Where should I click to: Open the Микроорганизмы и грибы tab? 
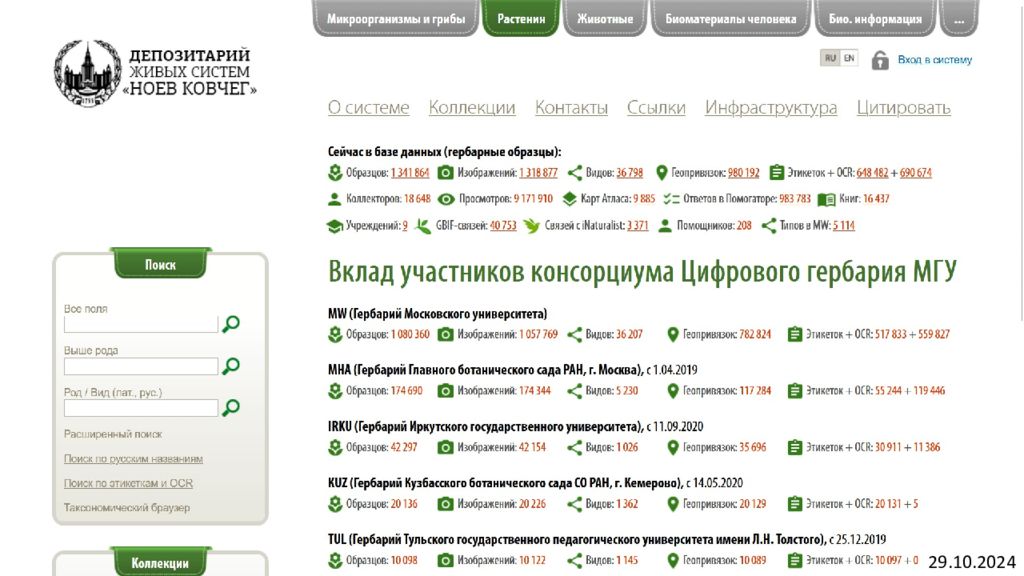click(x=396, y=19)
